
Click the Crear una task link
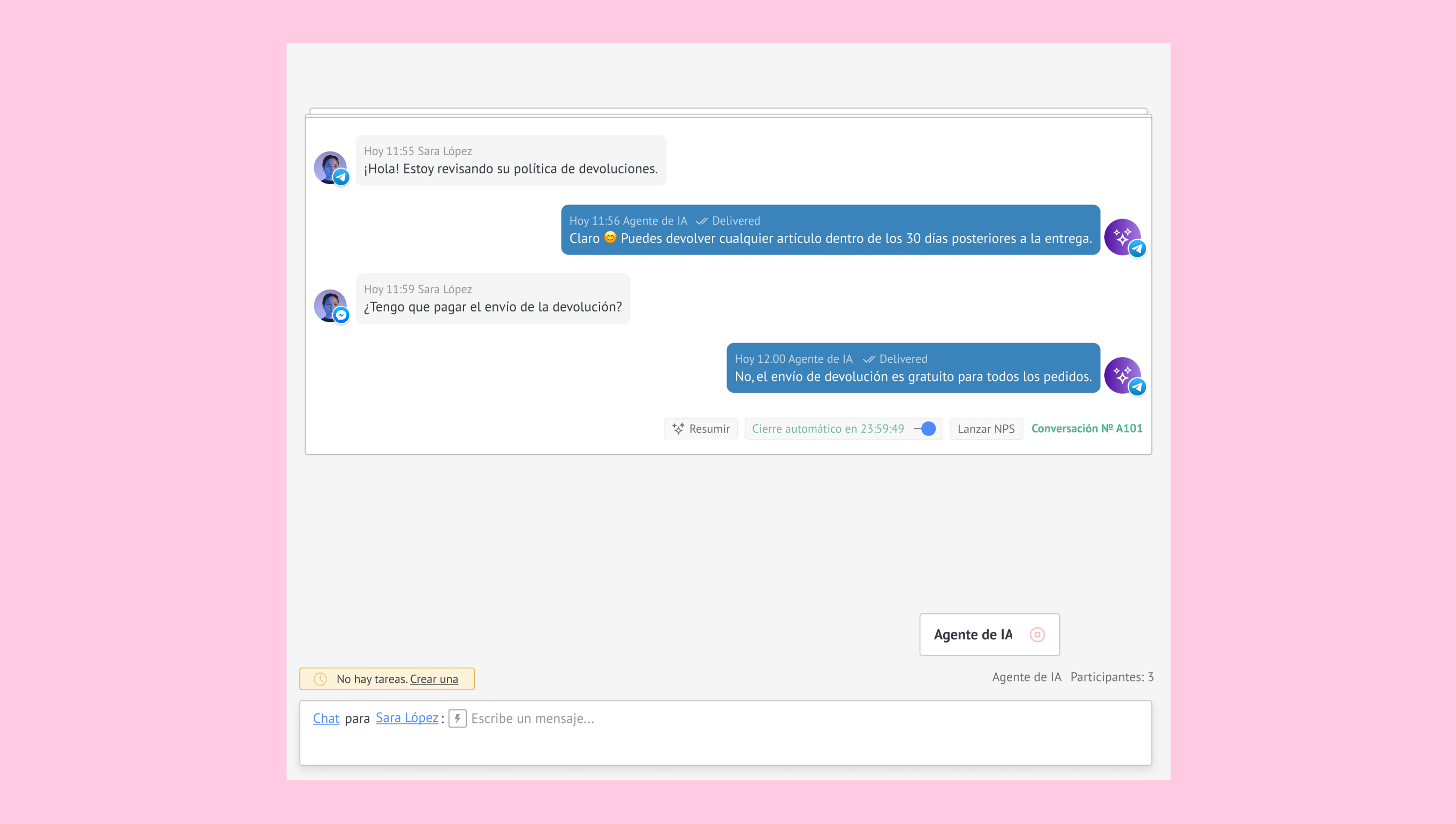pos(434,679)
